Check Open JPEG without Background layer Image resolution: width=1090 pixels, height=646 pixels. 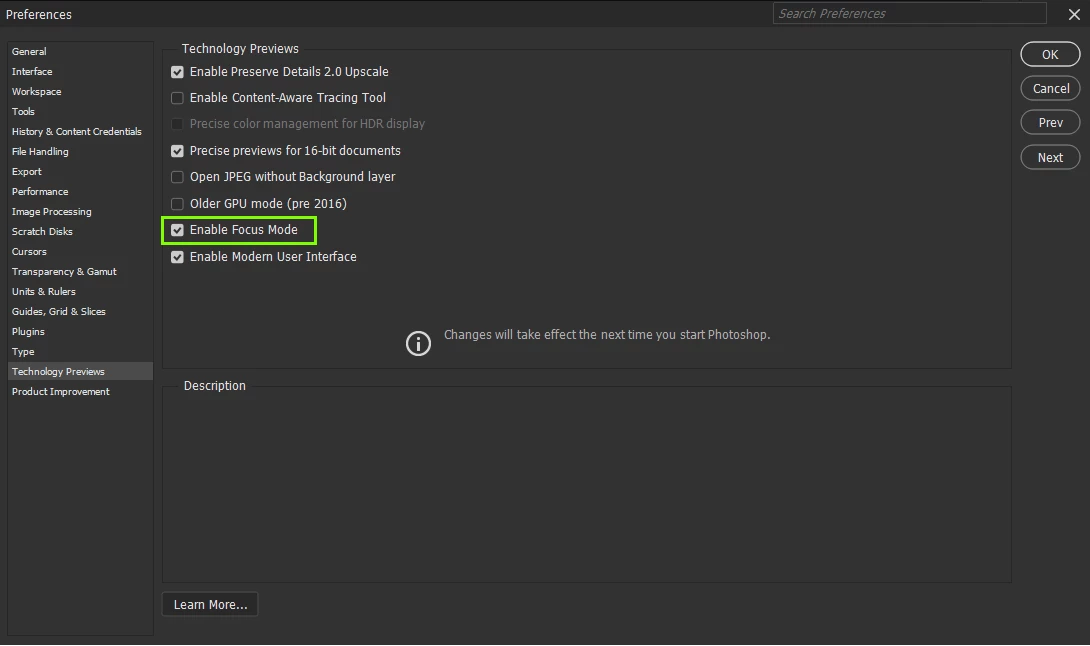[x=177, y=177]
